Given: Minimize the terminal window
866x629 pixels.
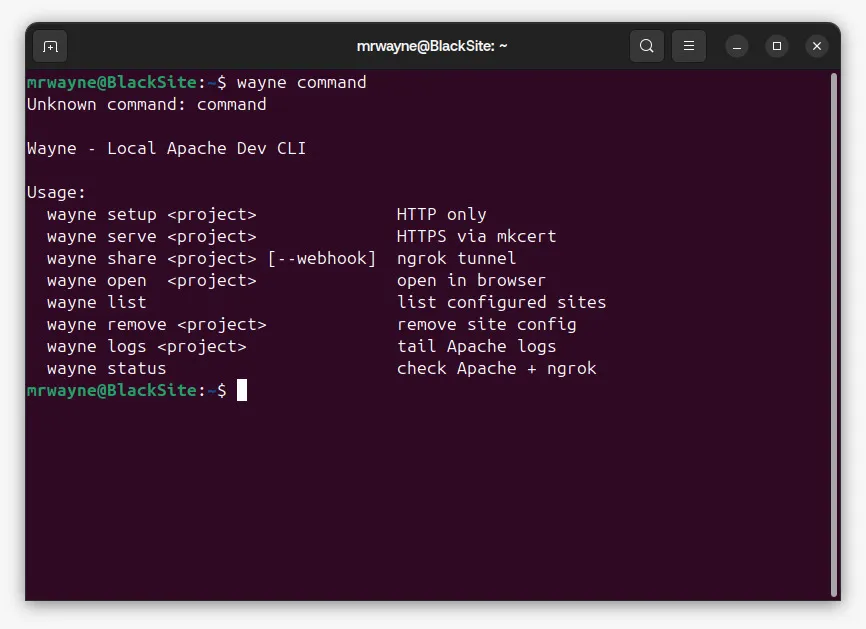Looking at the screenshot, I should click(x=737, y=46).
